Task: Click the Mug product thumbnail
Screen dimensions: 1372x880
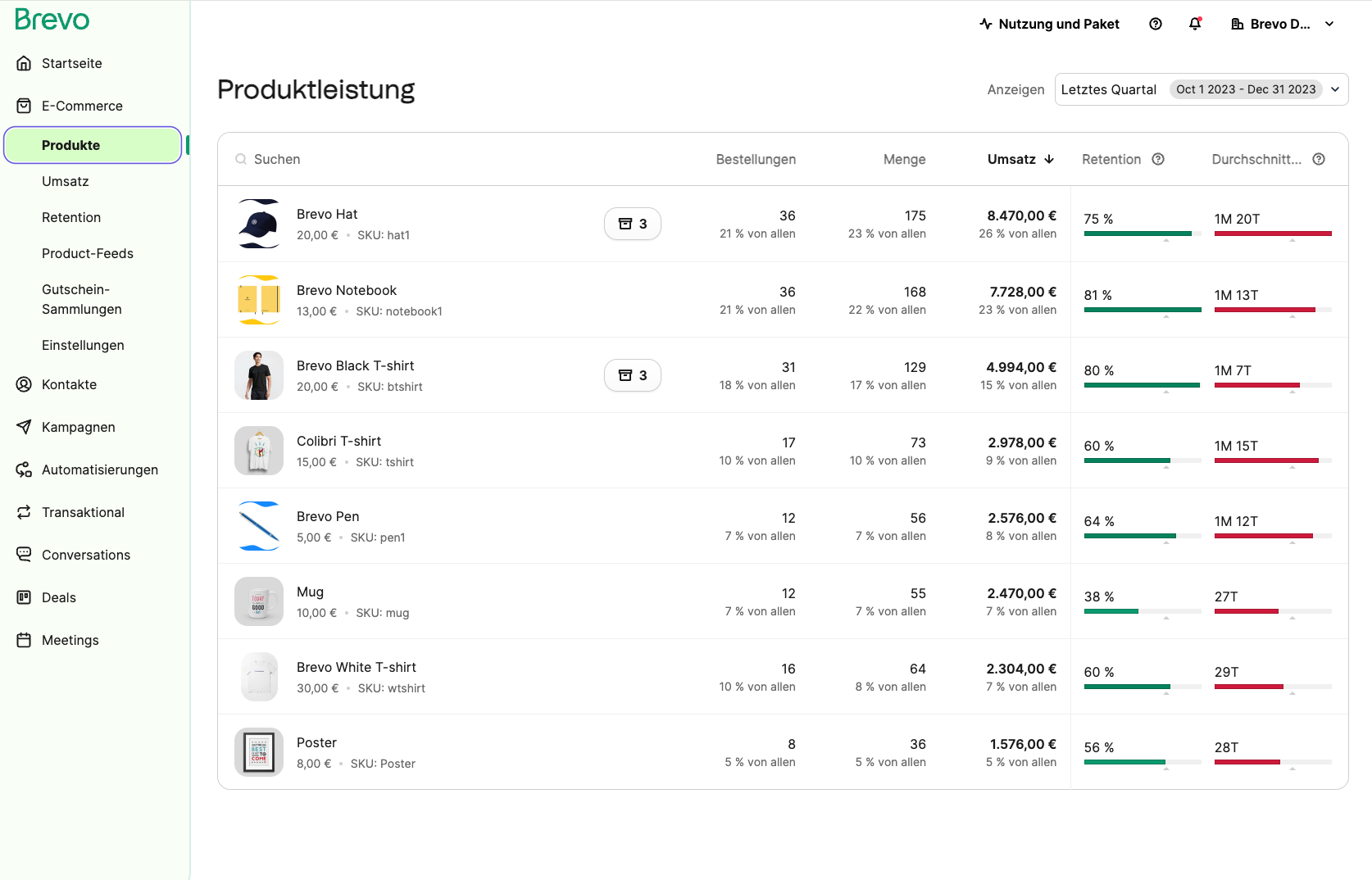Action: click(259, 601)
